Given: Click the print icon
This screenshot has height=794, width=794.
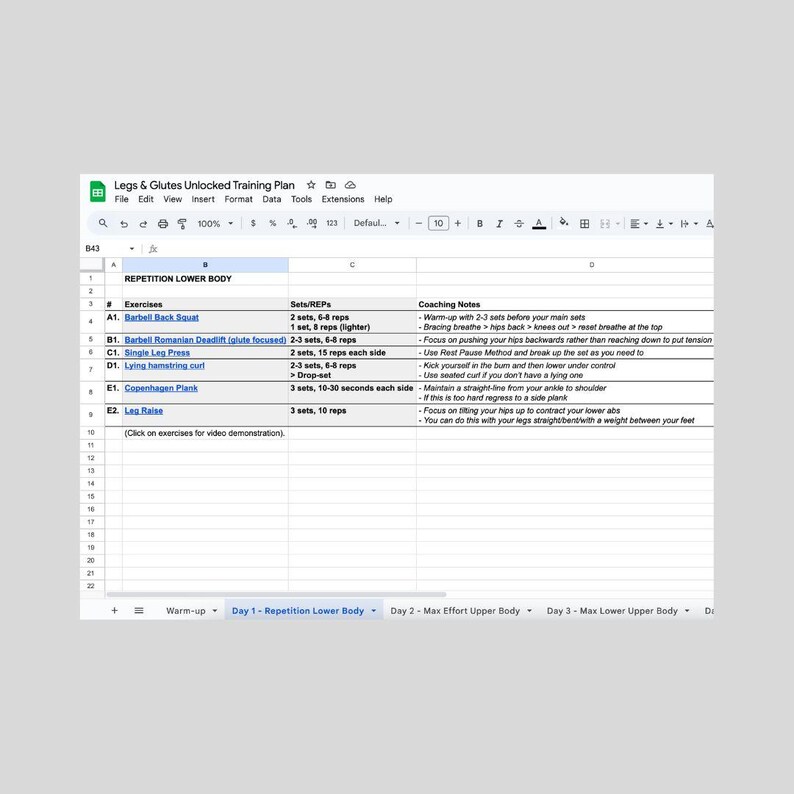Looking at the screenshot, I should 163,224.
